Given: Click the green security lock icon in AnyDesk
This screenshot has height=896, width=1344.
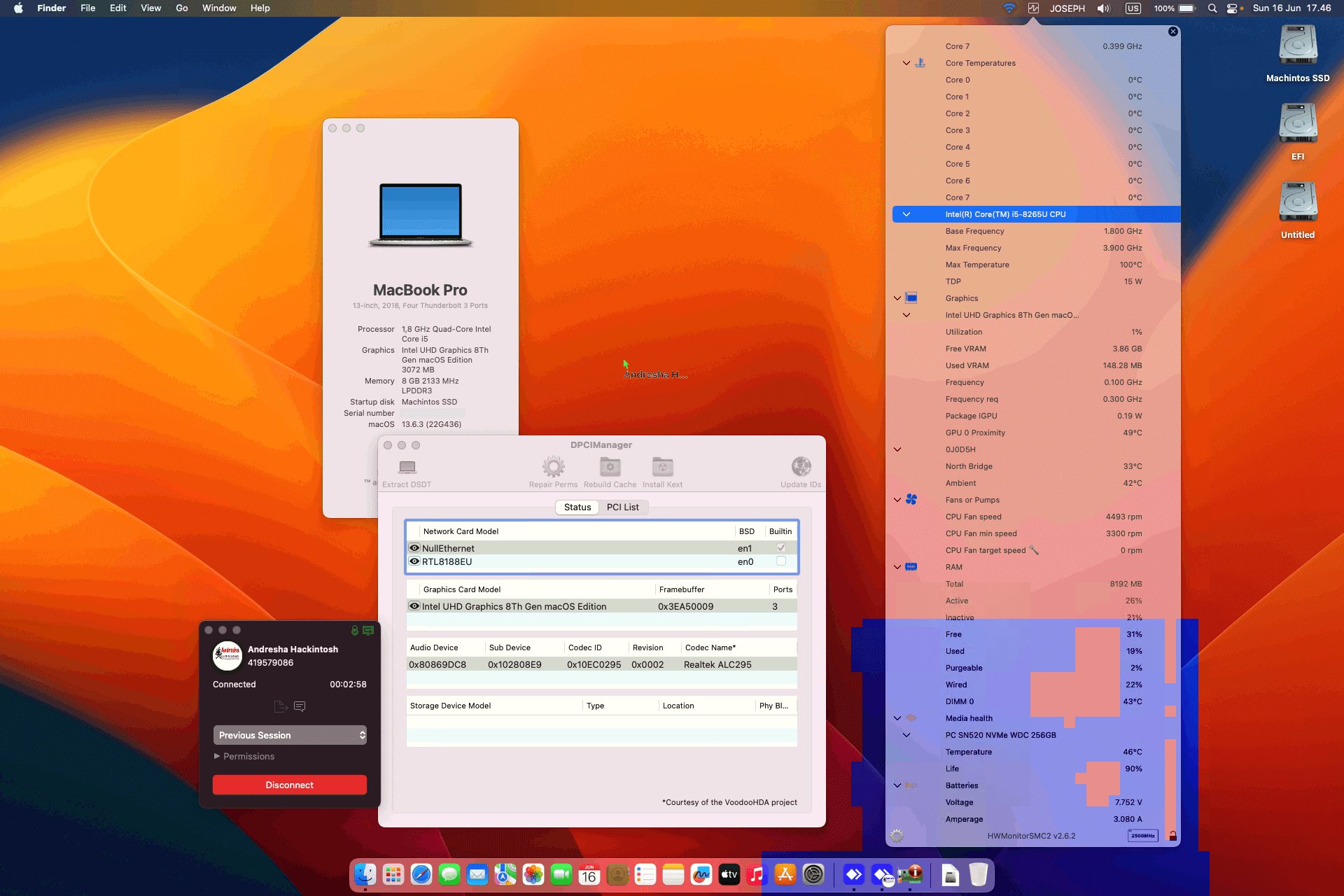Looking at the screenshot, I should [x=355, y=631].
